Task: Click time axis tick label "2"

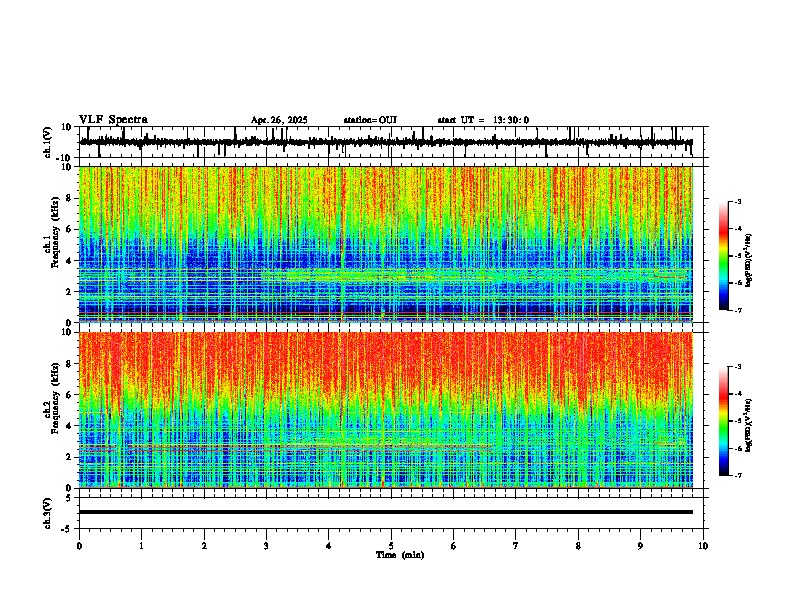Action: click(204, 546)
